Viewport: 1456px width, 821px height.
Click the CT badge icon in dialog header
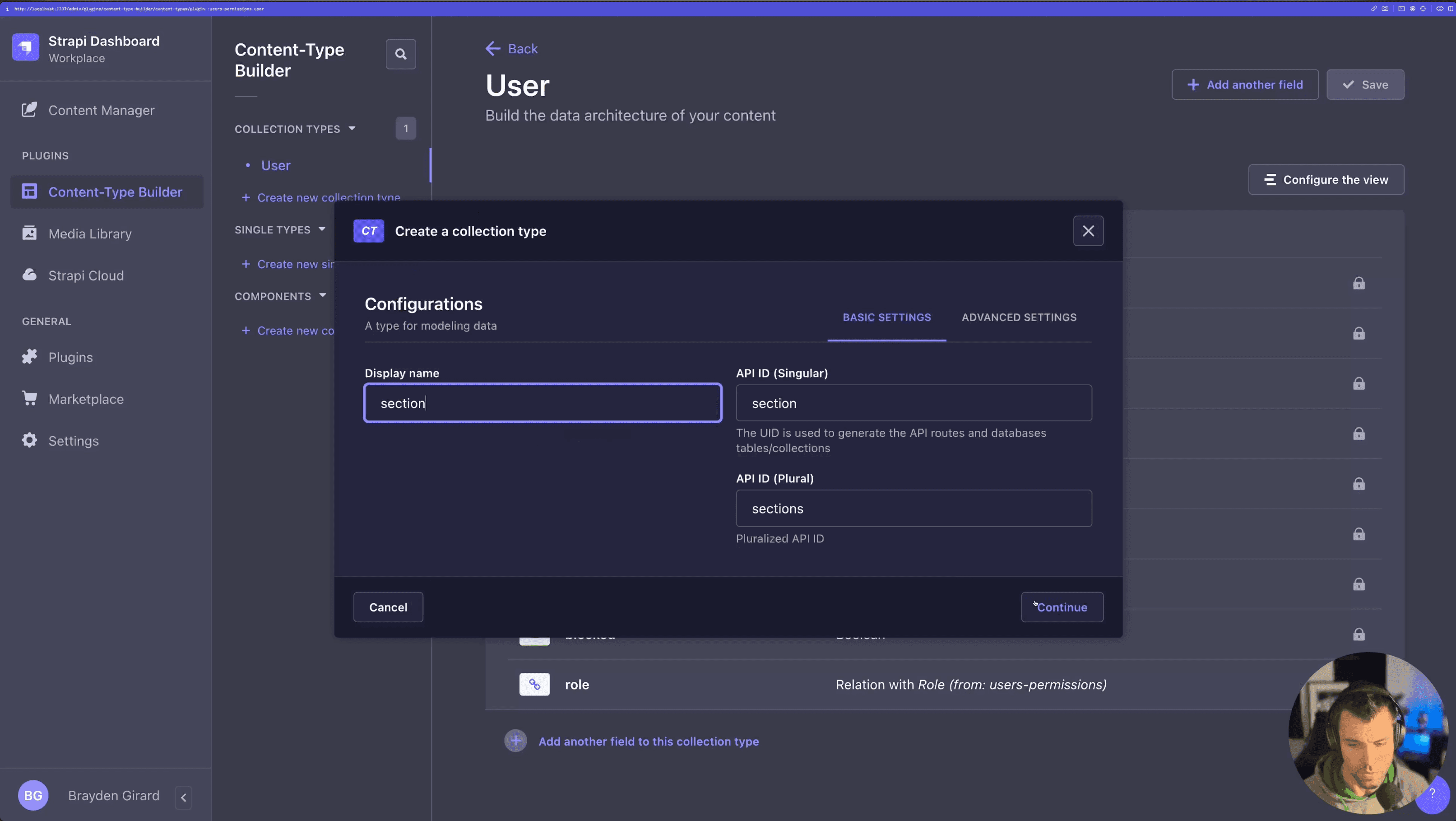click(369, 231)
